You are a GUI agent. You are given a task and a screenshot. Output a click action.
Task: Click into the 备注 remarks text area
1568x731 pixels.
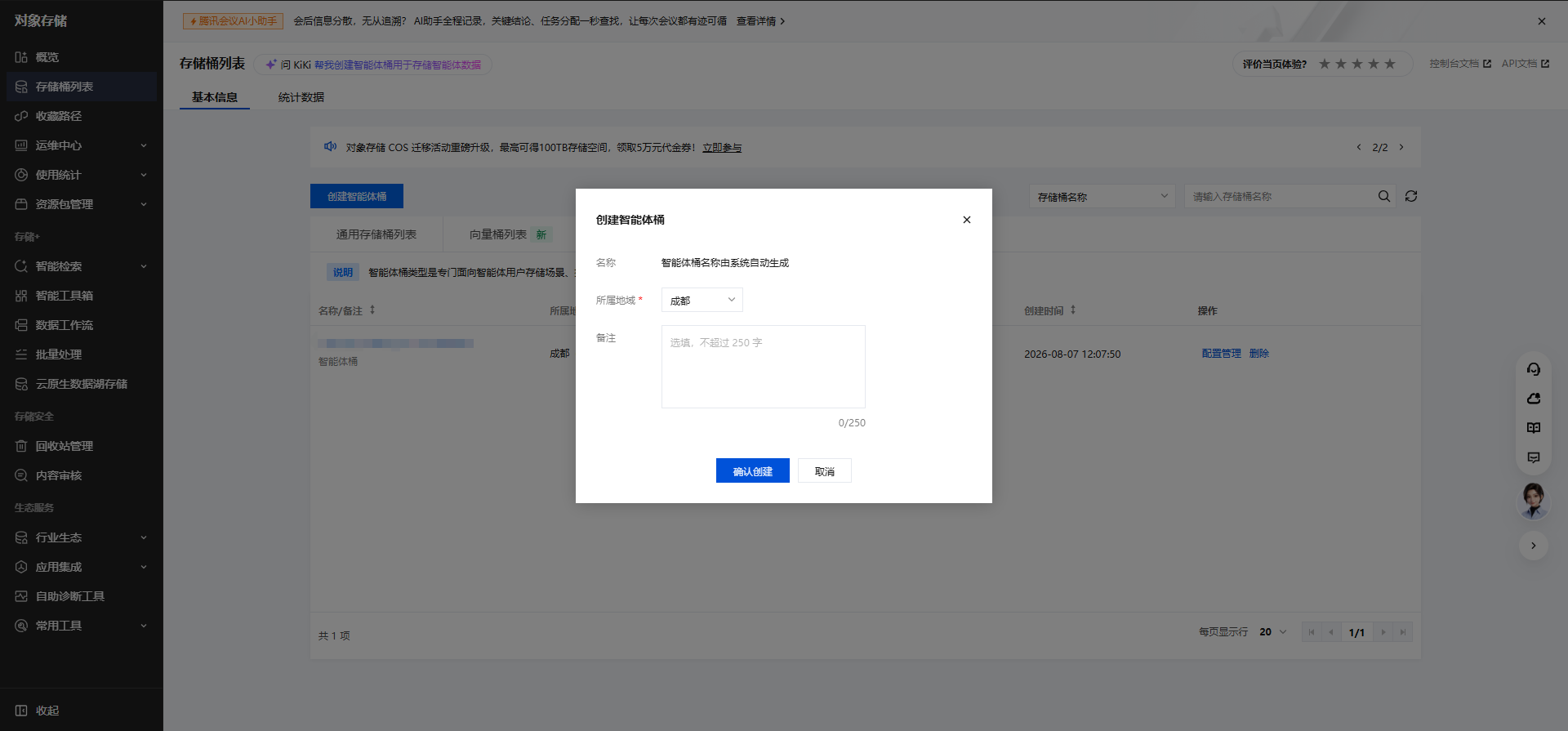(764, 367)
